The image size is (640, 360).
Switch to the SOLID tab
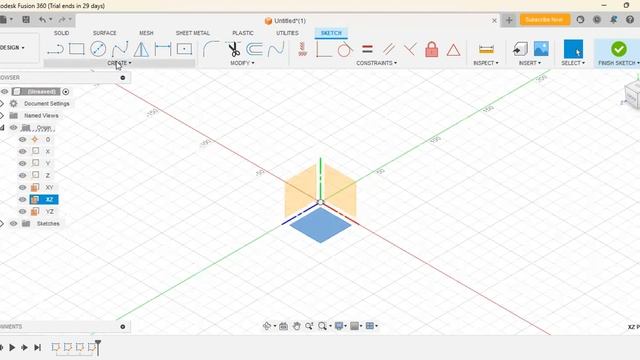point(61,33)
